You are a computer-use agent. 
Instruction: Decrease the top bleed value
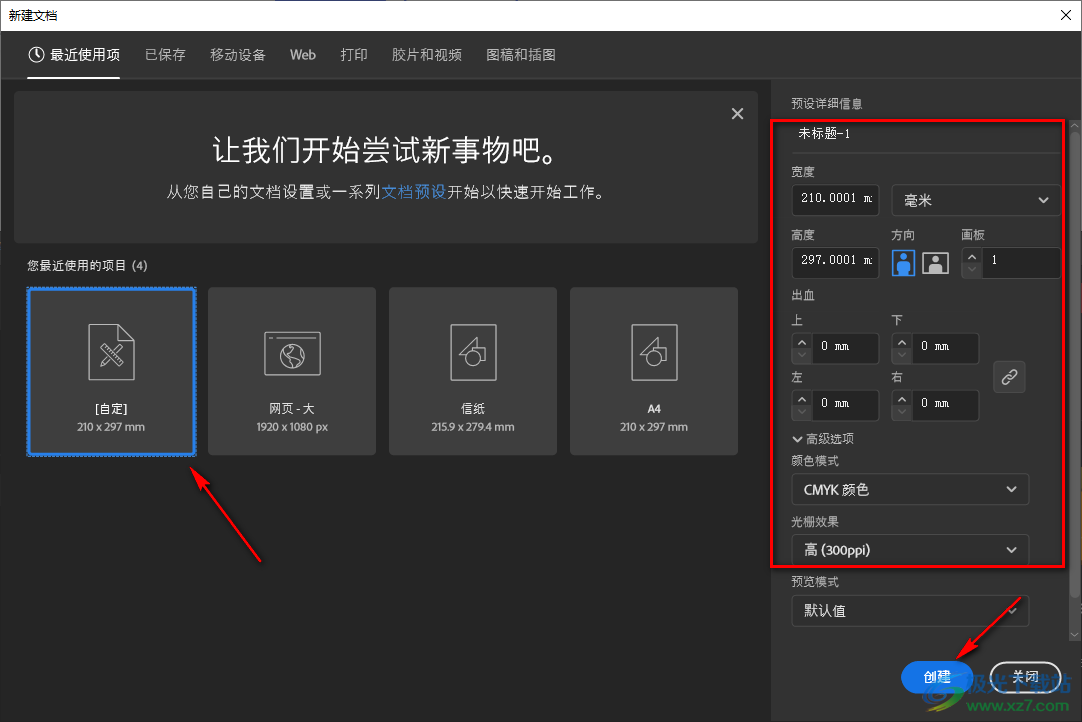click(x=801, y=355)
